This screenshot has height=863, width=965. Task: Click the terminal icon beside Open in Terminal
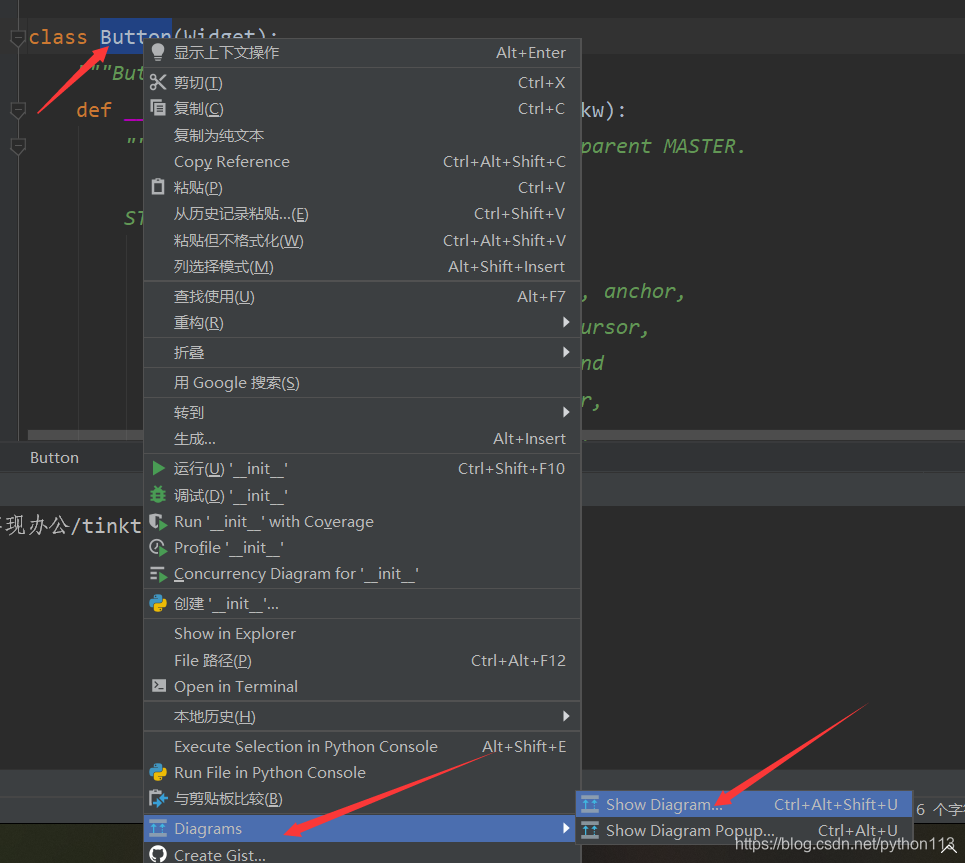159,686
